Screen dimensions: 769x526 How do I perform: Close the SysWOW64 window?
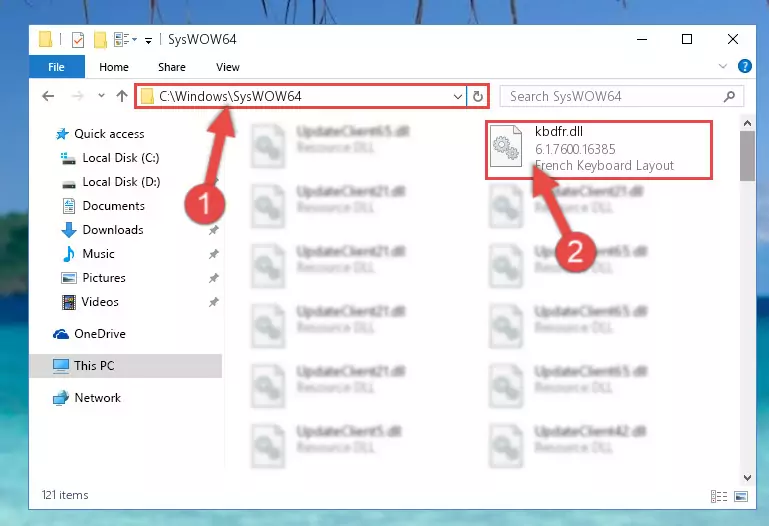(733, 39)
